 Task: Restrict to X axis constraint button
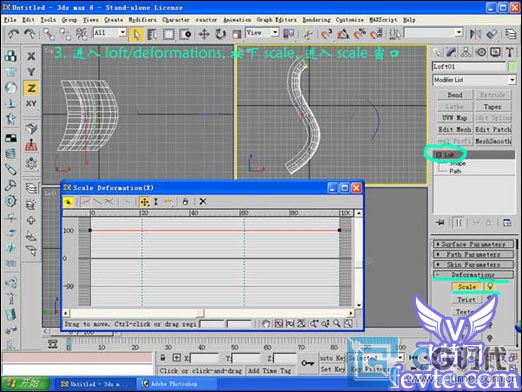[x=31, y=56]
